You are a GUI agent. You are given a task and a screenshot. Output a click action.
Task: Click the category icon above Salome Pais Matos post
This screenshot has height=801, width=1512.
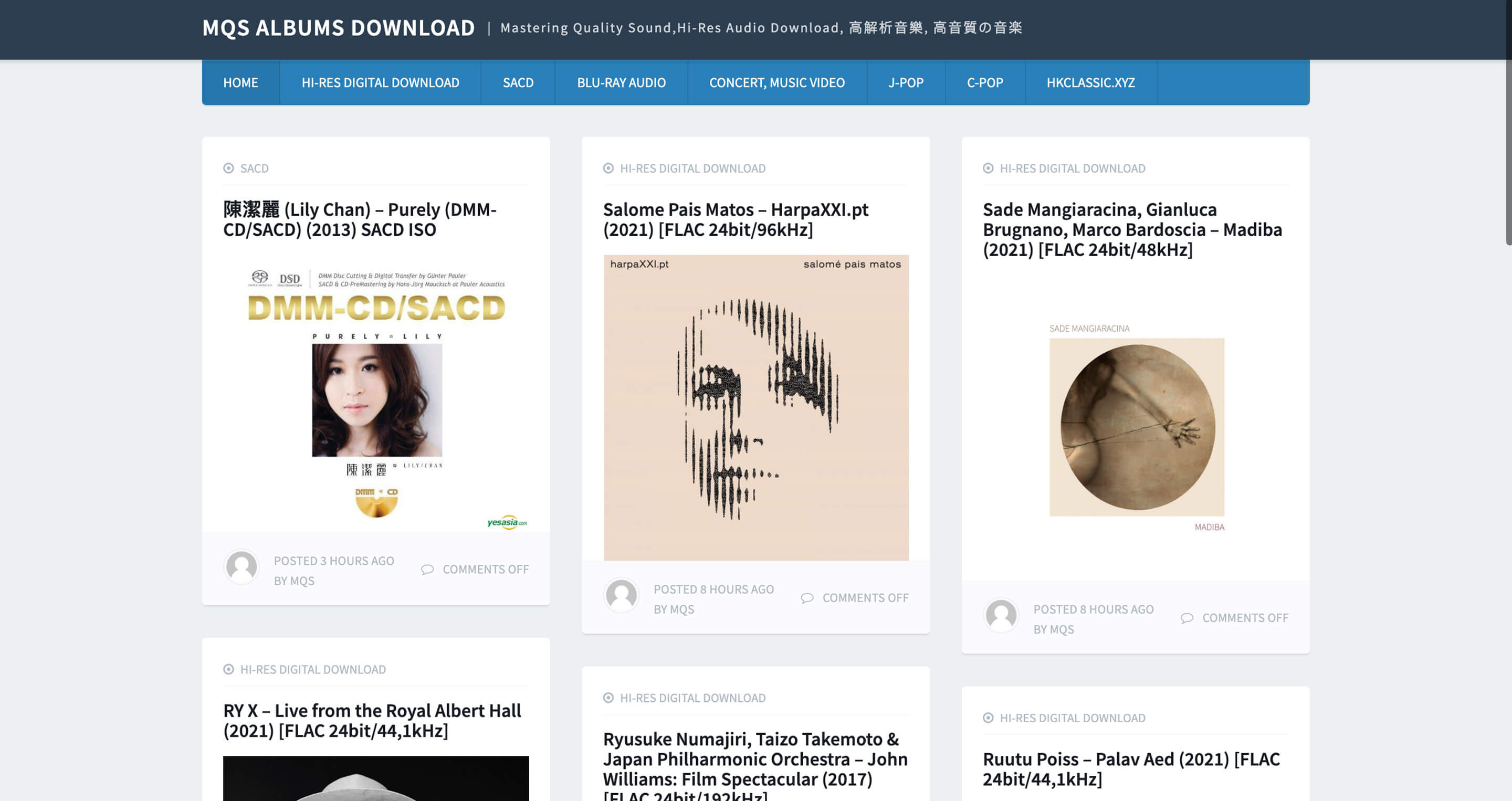click(608, 168)
